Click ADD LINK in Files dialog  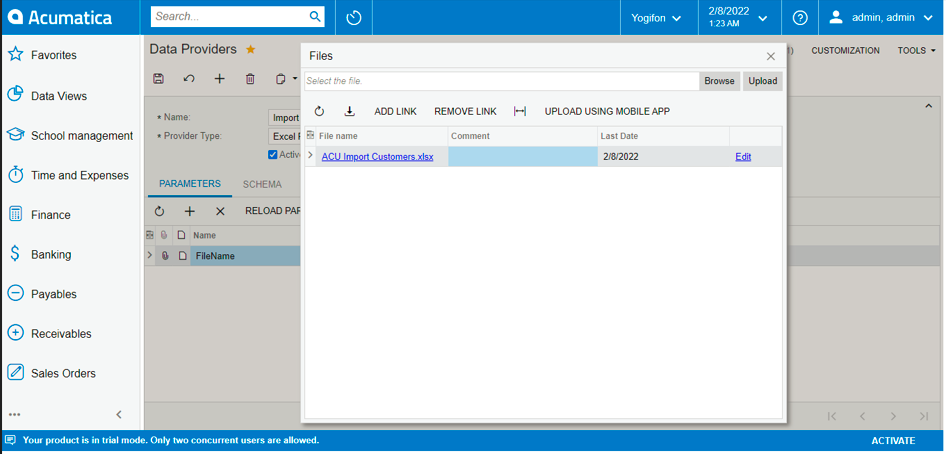[x=395, y=111]
